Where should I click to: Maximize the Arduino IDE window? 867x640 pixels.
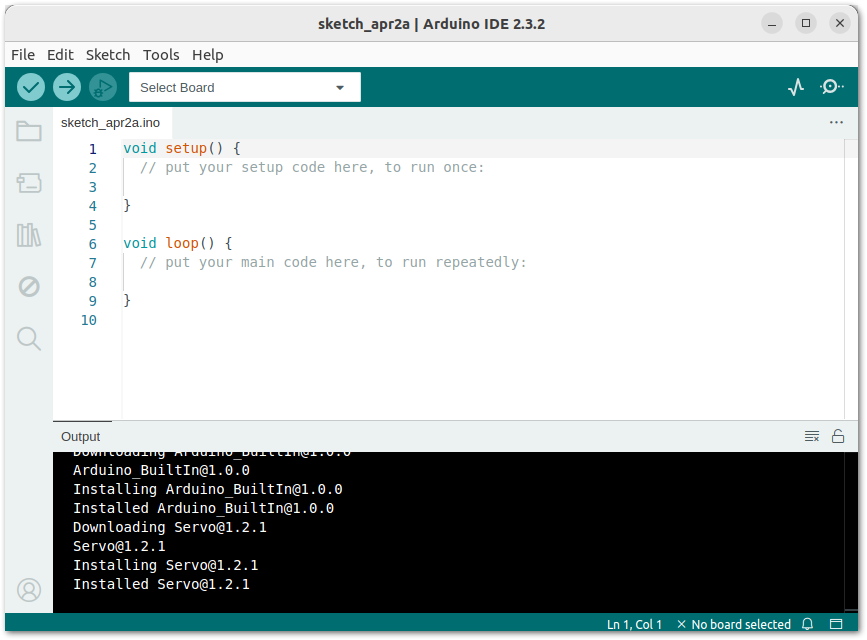[x=806, y=23]
